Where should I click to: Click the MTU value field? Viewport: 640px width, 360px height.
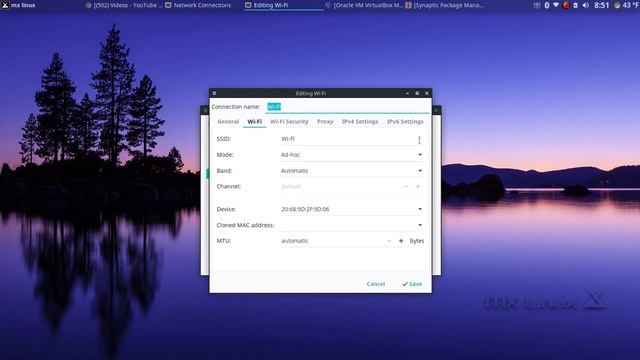[x=331, y=241]
